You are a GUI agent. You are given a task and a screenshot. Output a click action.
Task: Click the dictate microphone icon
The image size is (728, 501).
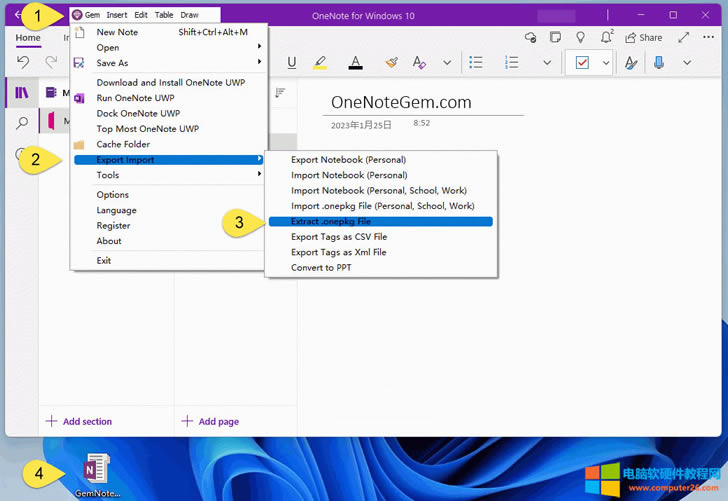tap(659, 62)
